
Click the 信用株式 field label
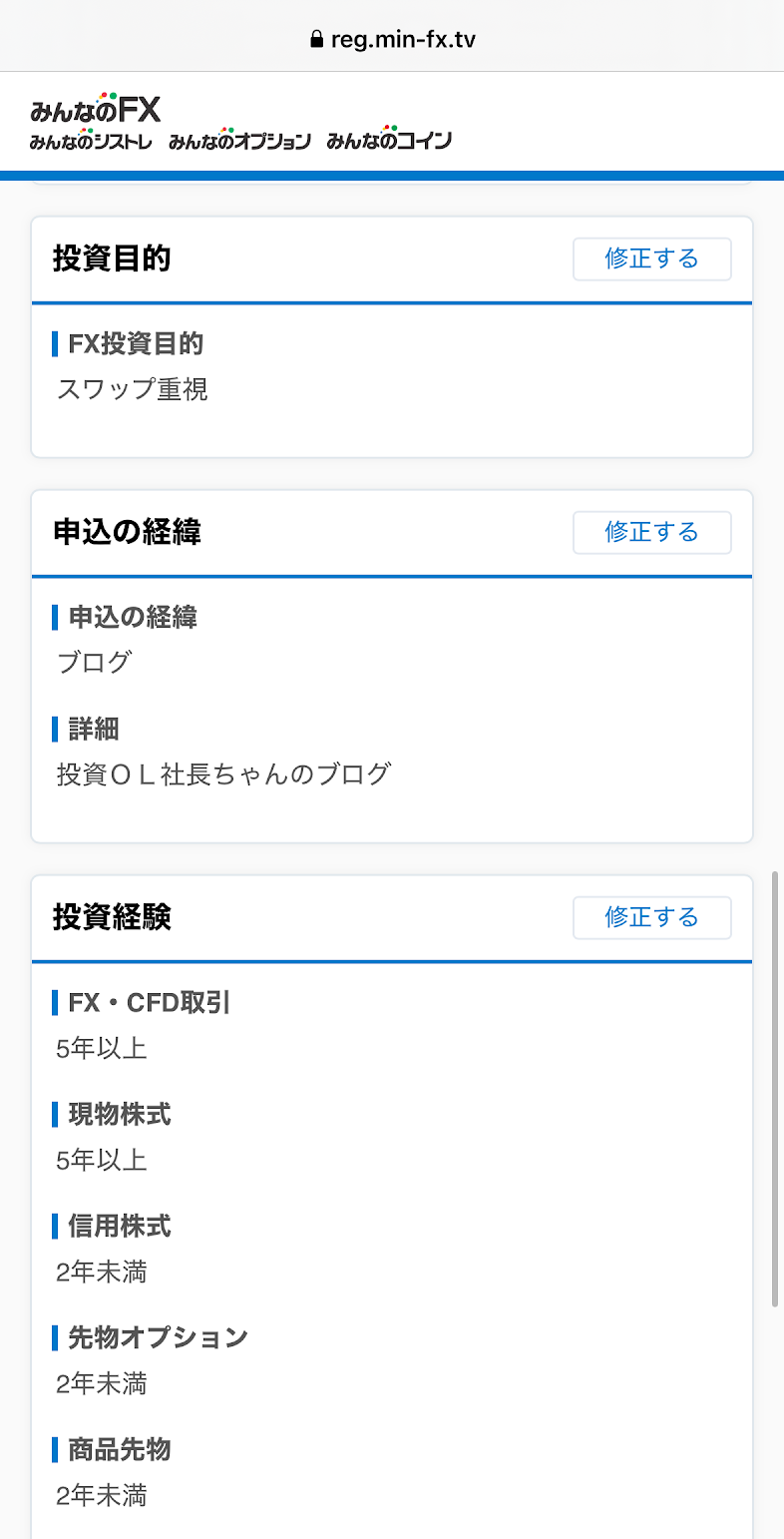point(120,1226)
